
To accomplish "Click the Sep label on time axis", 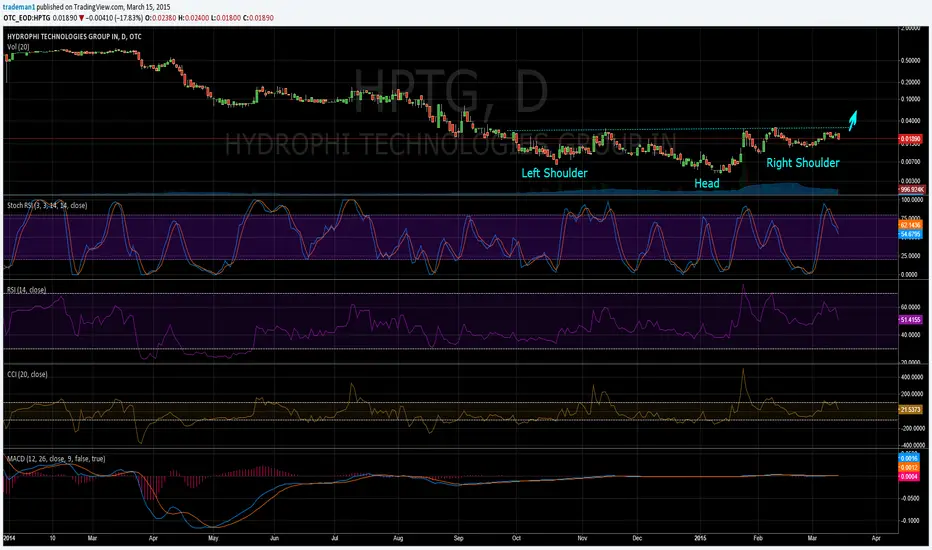I will point(458,538).
